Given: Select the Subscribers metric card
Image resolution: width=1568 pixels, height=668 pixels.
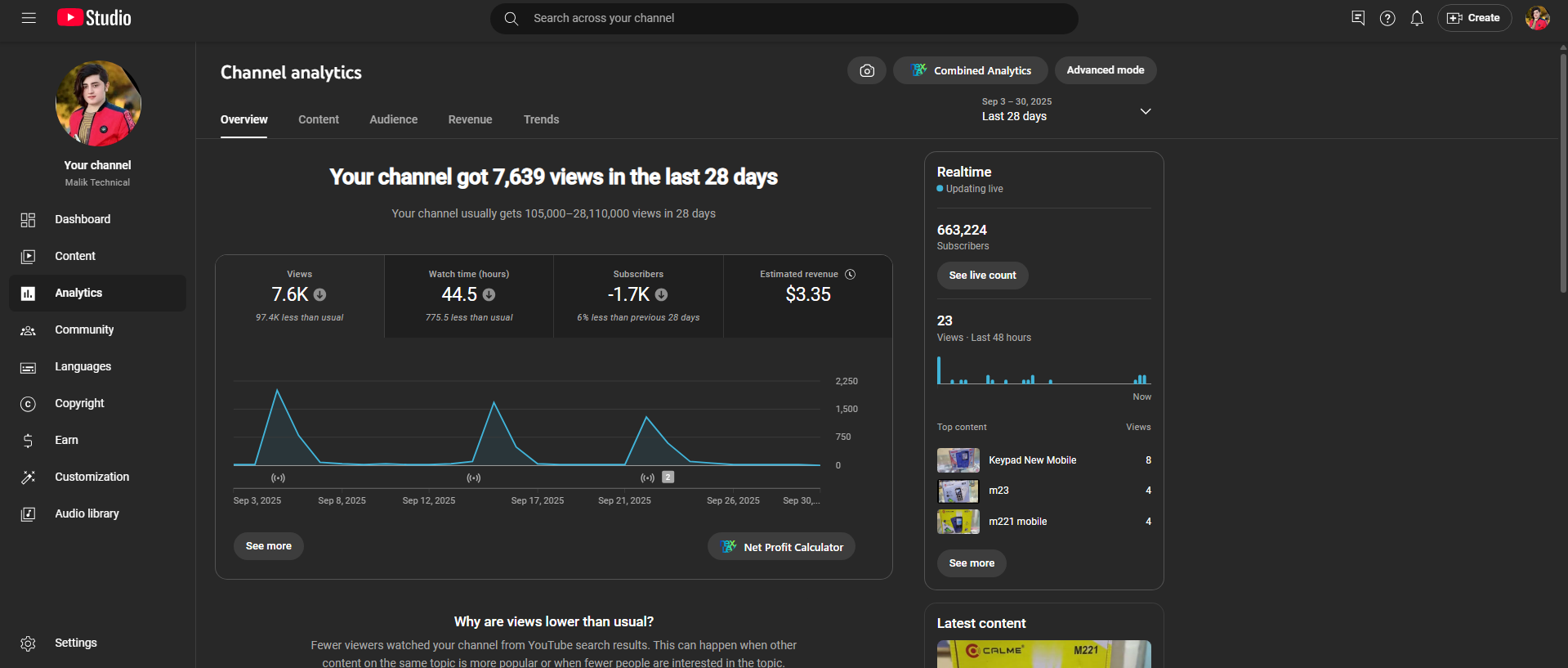Looking at the screenshot, I should (x=638, y=296).
